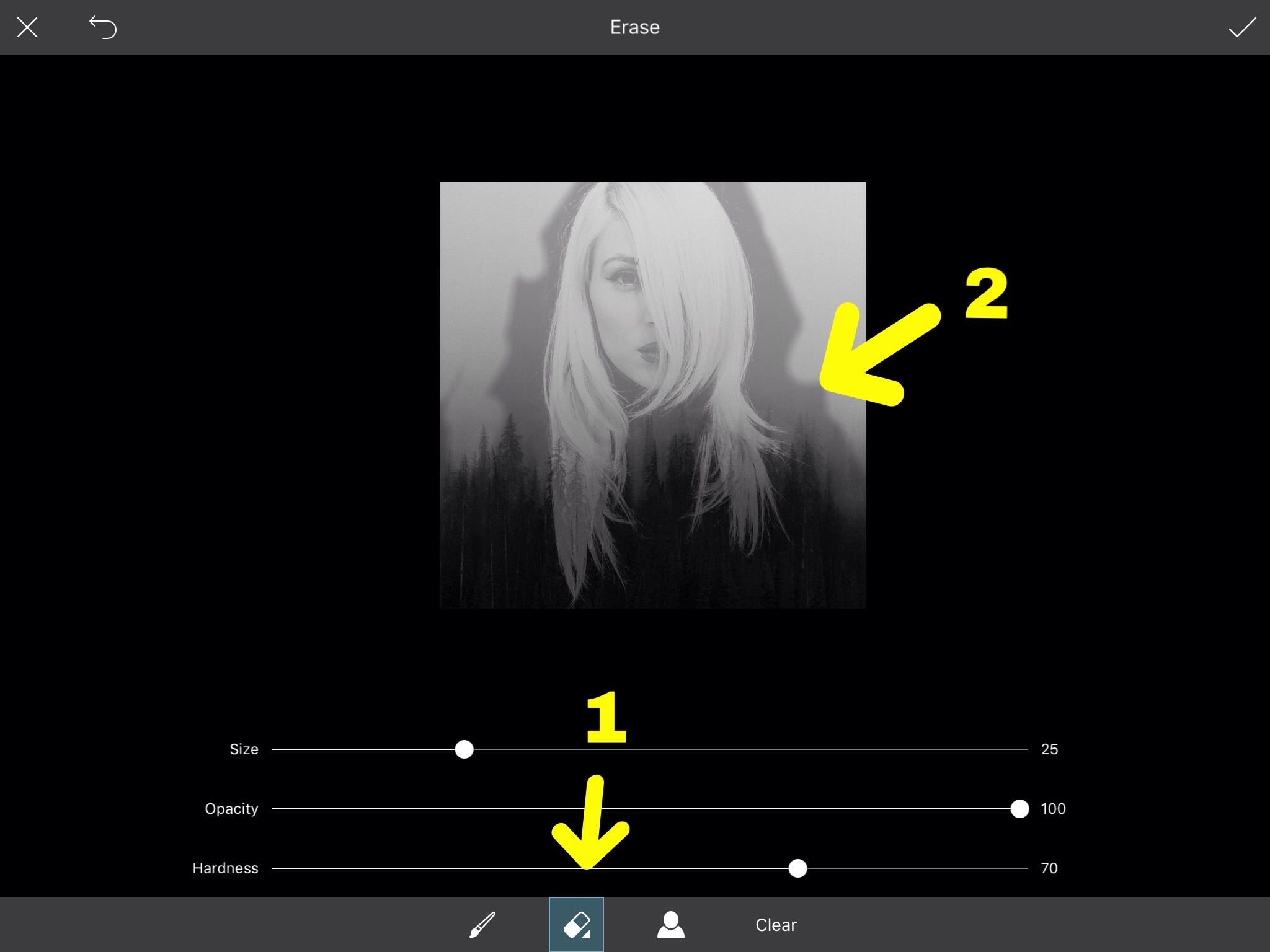Tap the Hardness value 70
1270x952 pixels.
point(1049,868)
